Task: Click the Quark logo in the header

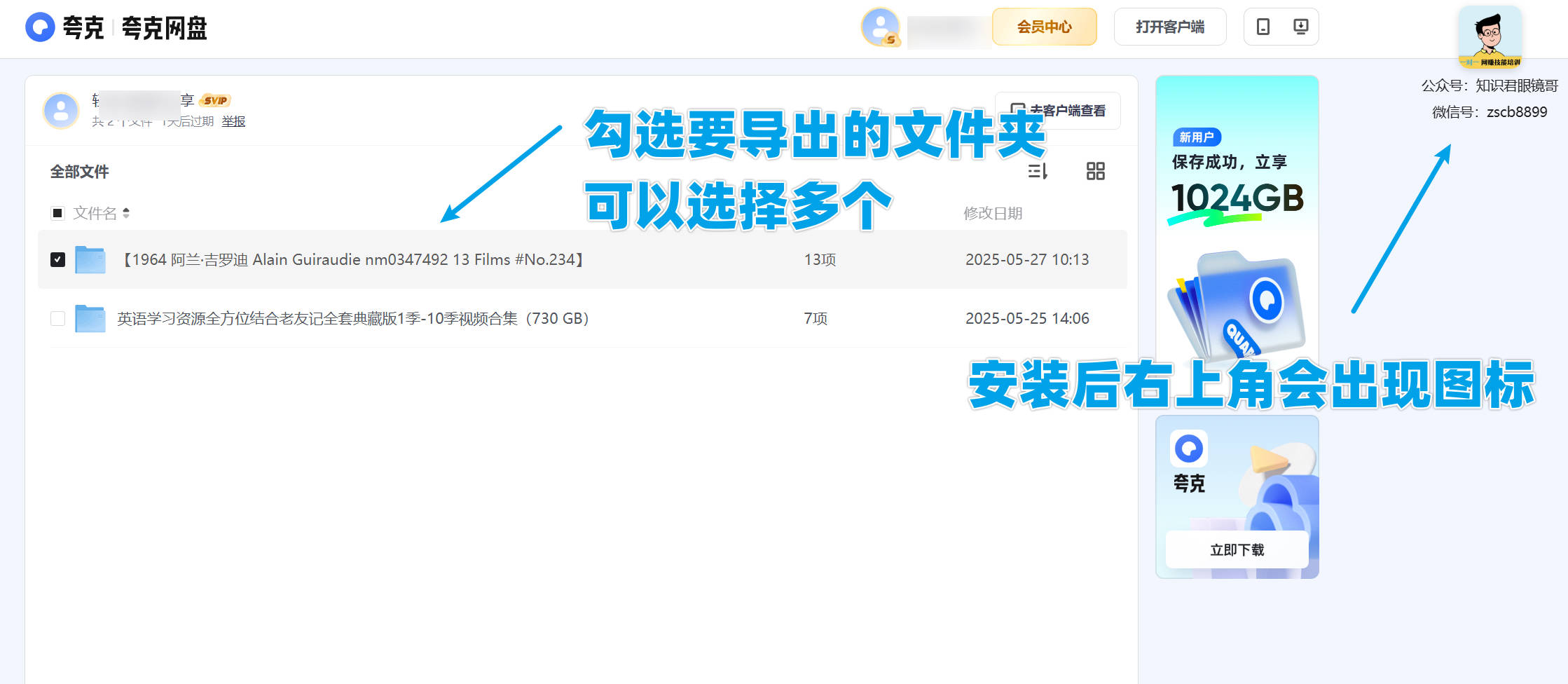Action: [40, 27]
